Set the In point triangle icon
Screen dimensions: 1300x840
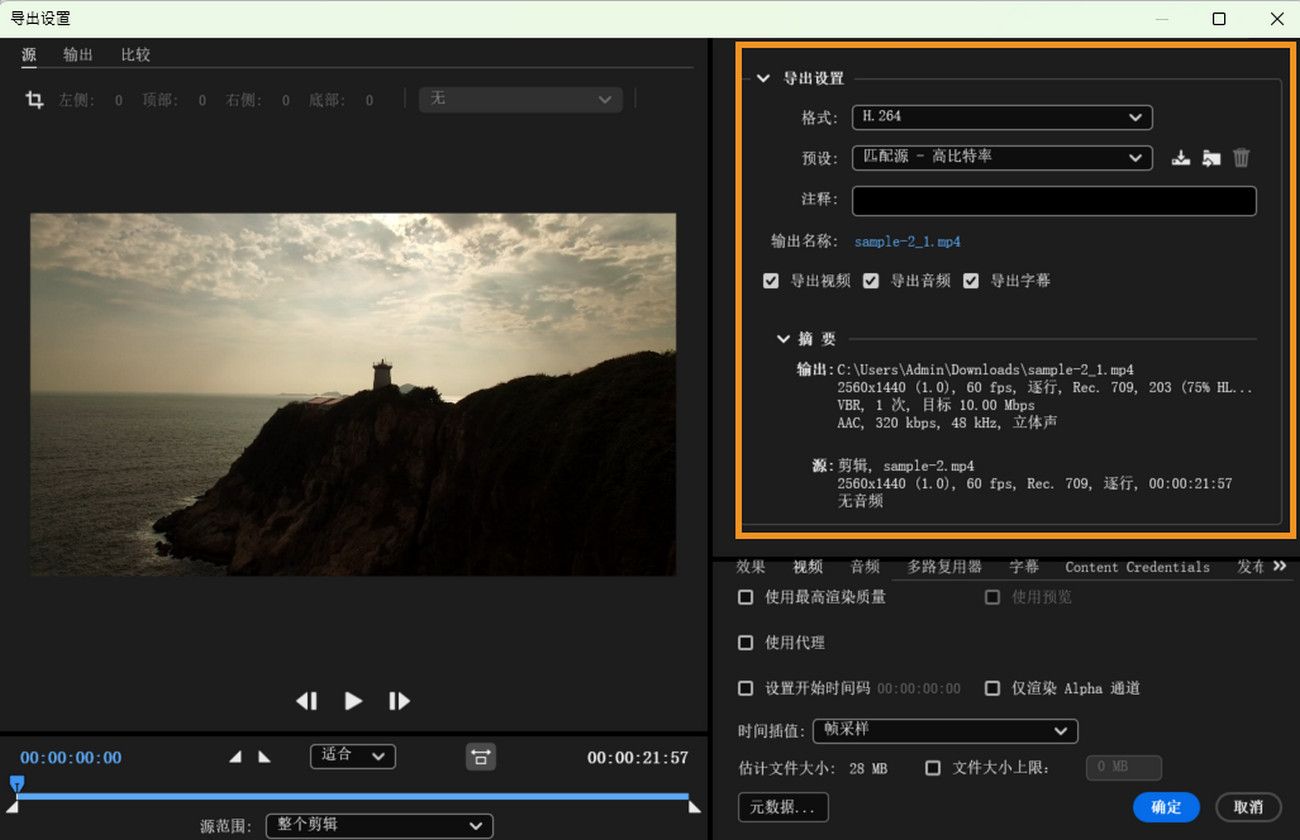pyautogui.click(x=235, y=757)
